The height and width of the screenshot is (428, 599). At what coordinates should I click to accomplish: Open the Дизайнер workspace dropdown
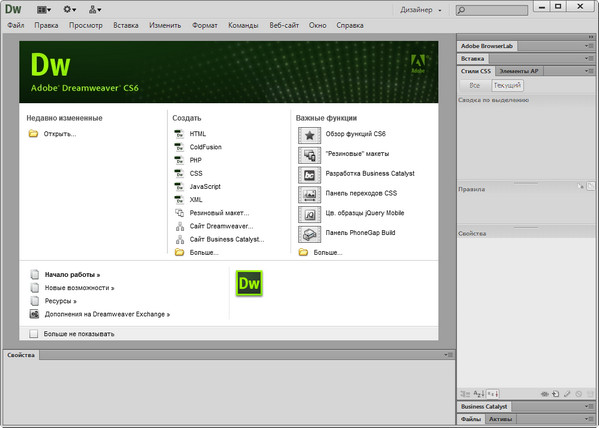pyautogui.click(x=421, y=10)
